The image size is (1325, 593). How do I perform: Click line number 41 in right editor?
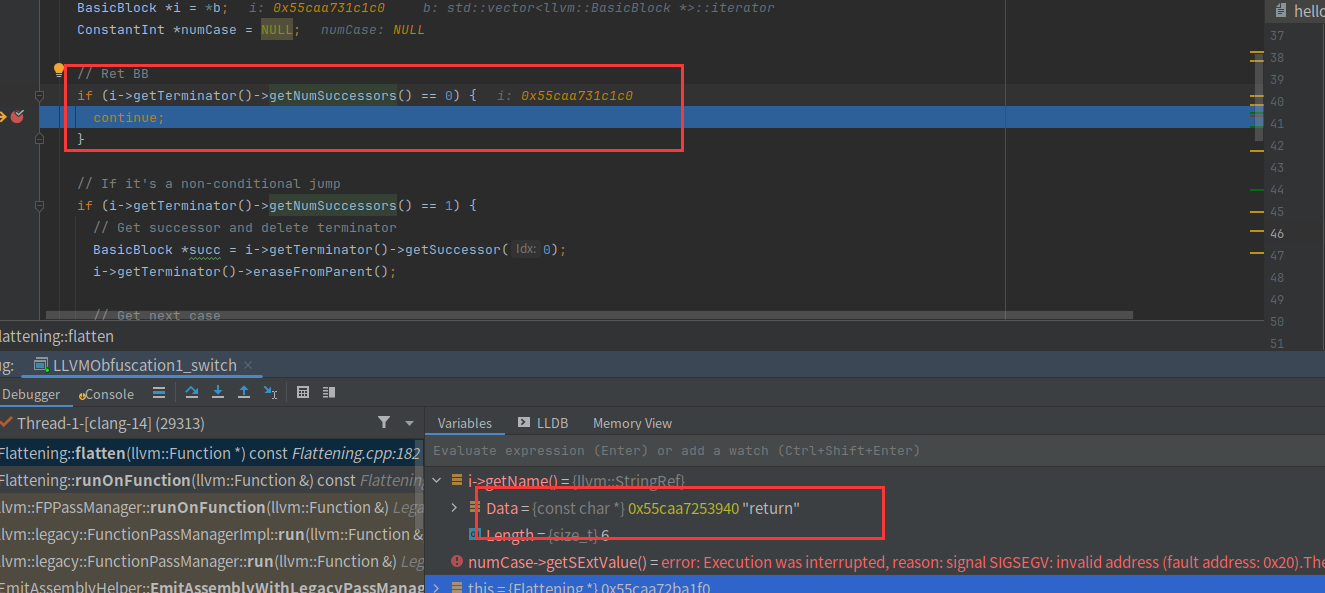(x=1276, y=123)
